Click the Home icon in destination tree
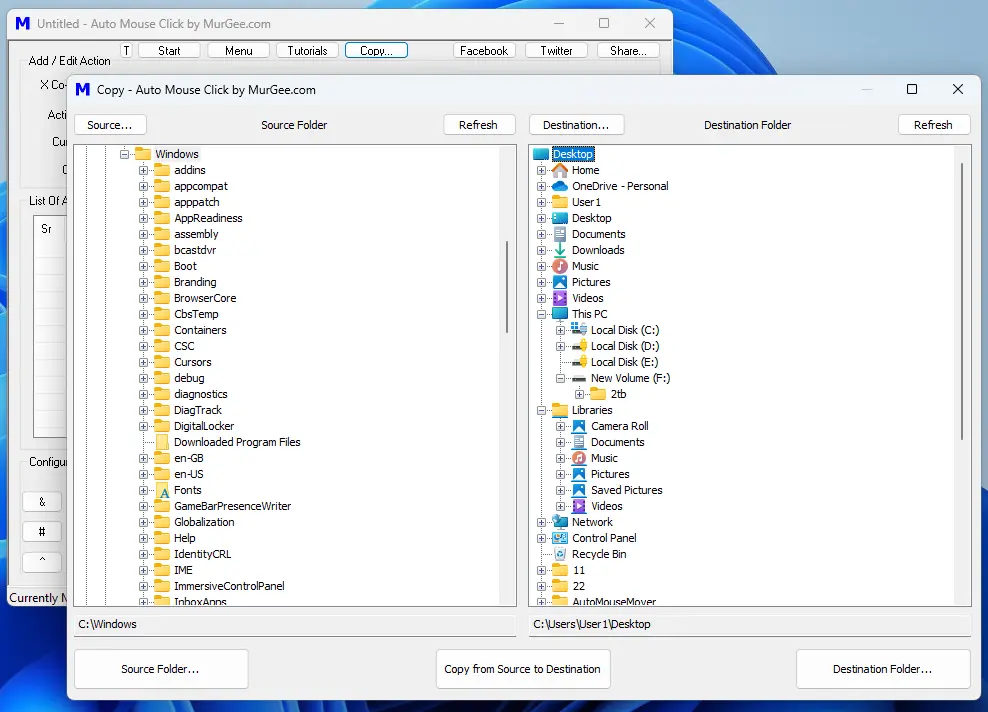This screenshot has height=712, width=988. (x=560, y=170)
